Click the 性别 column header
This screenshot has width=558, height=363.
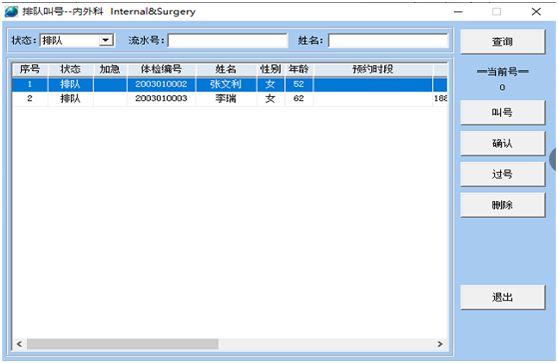[270, 69]
